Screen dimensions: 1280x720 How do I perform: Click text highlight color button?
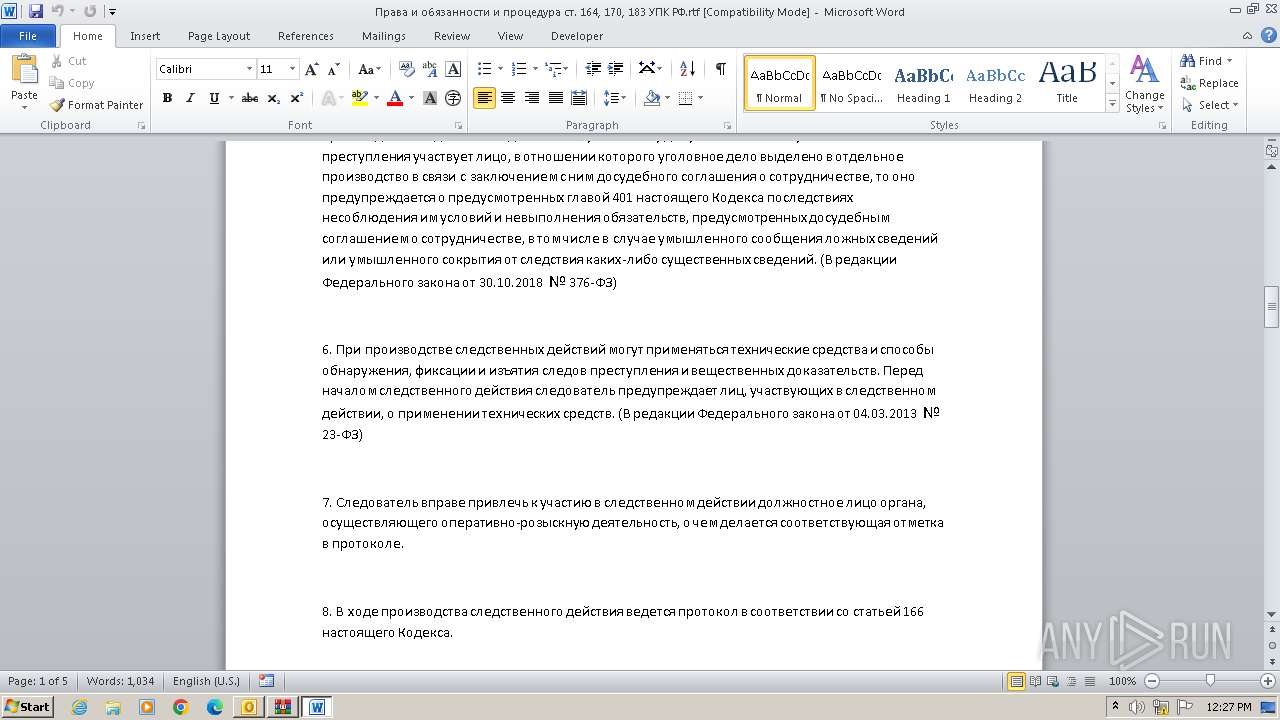pyautogui.click(x=360, y=98)
